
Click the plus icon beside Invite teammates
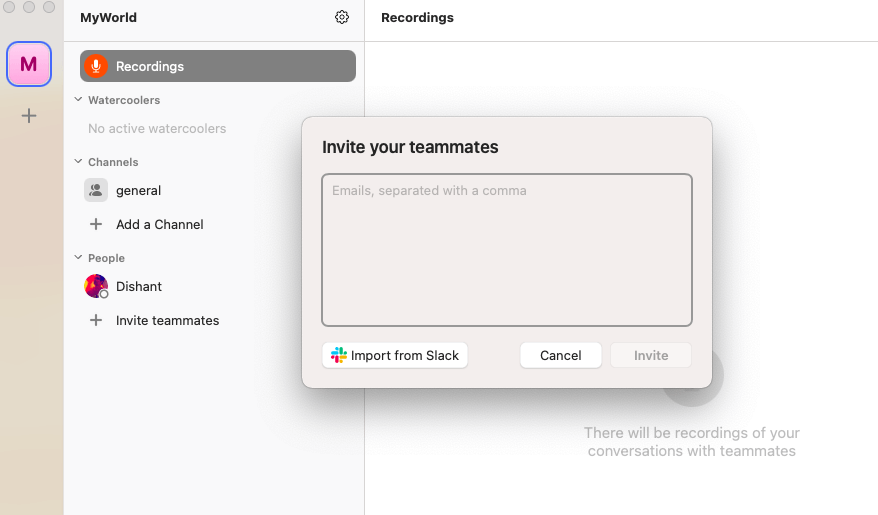click(96, 320)
